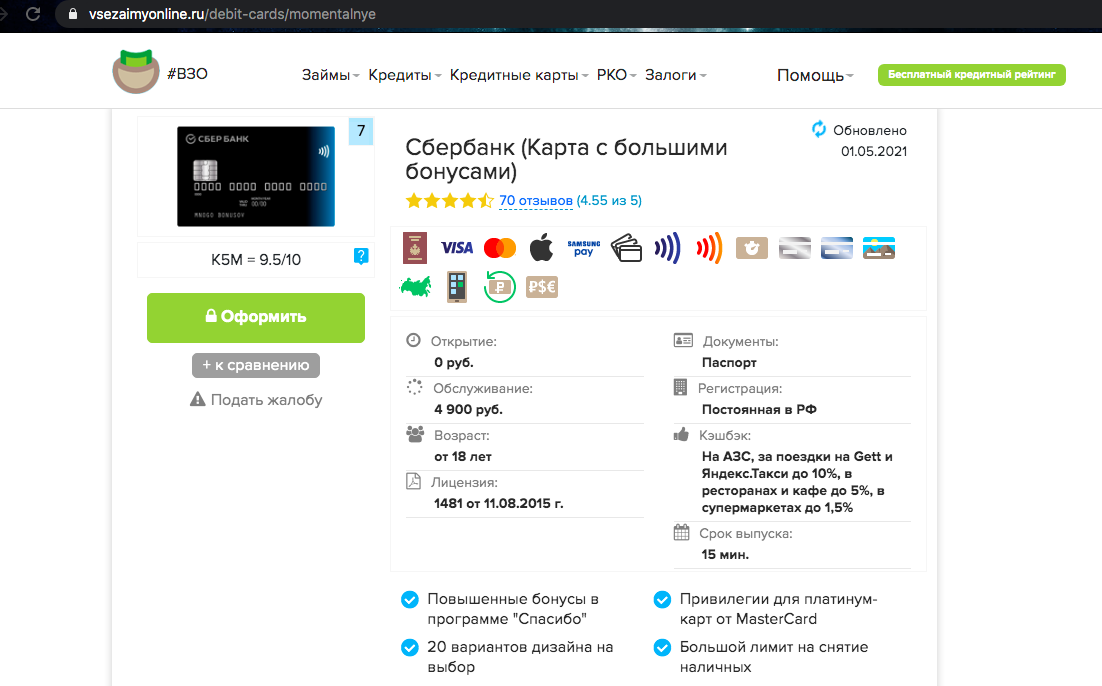The image size is (1102, 686).
Task: Click the от 18 лет age value
Action: [x=462, y=456]
